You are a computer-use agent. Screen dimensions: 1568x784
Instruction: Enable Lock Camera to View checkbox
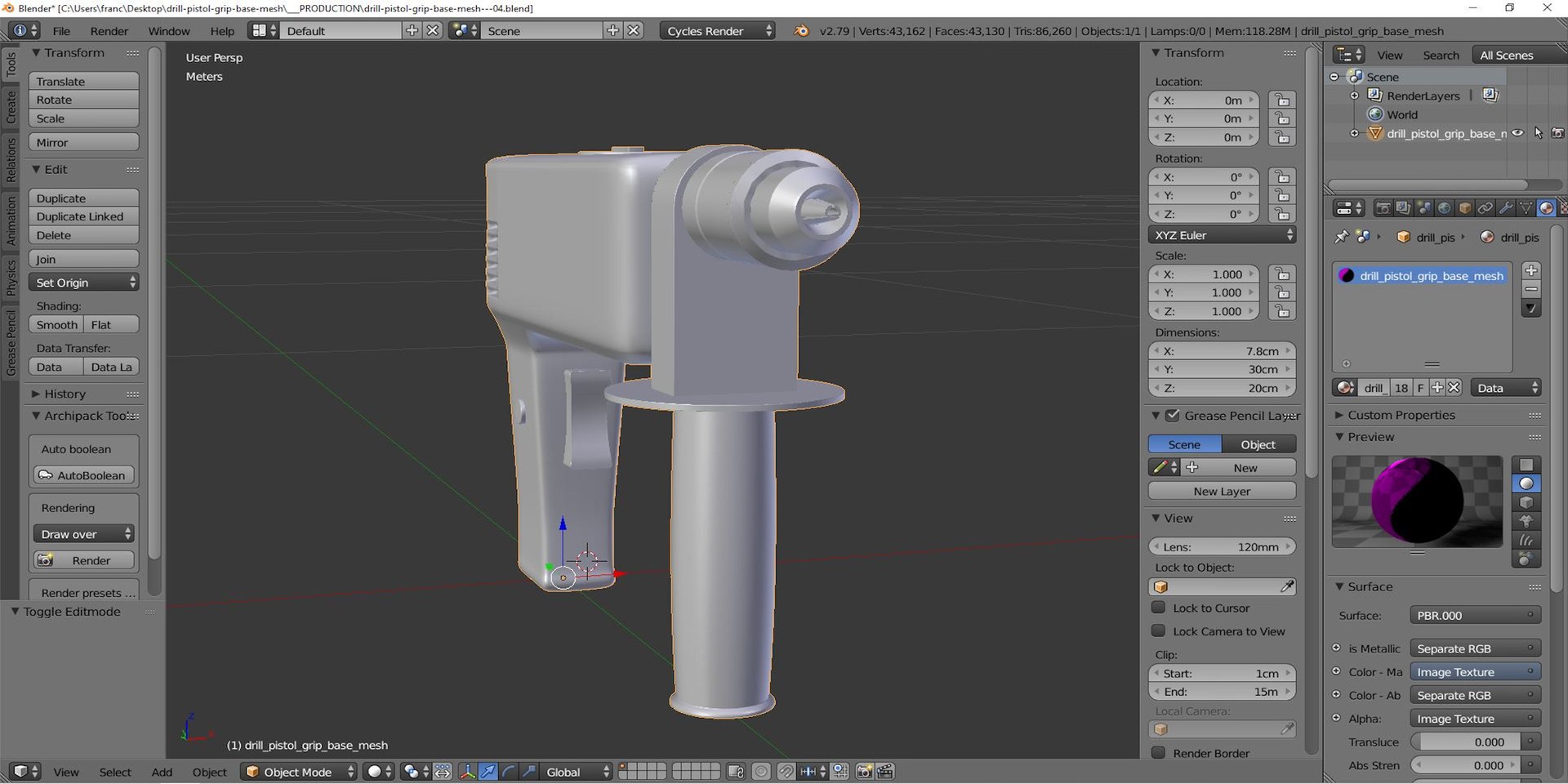click(x=1158, y=631)
